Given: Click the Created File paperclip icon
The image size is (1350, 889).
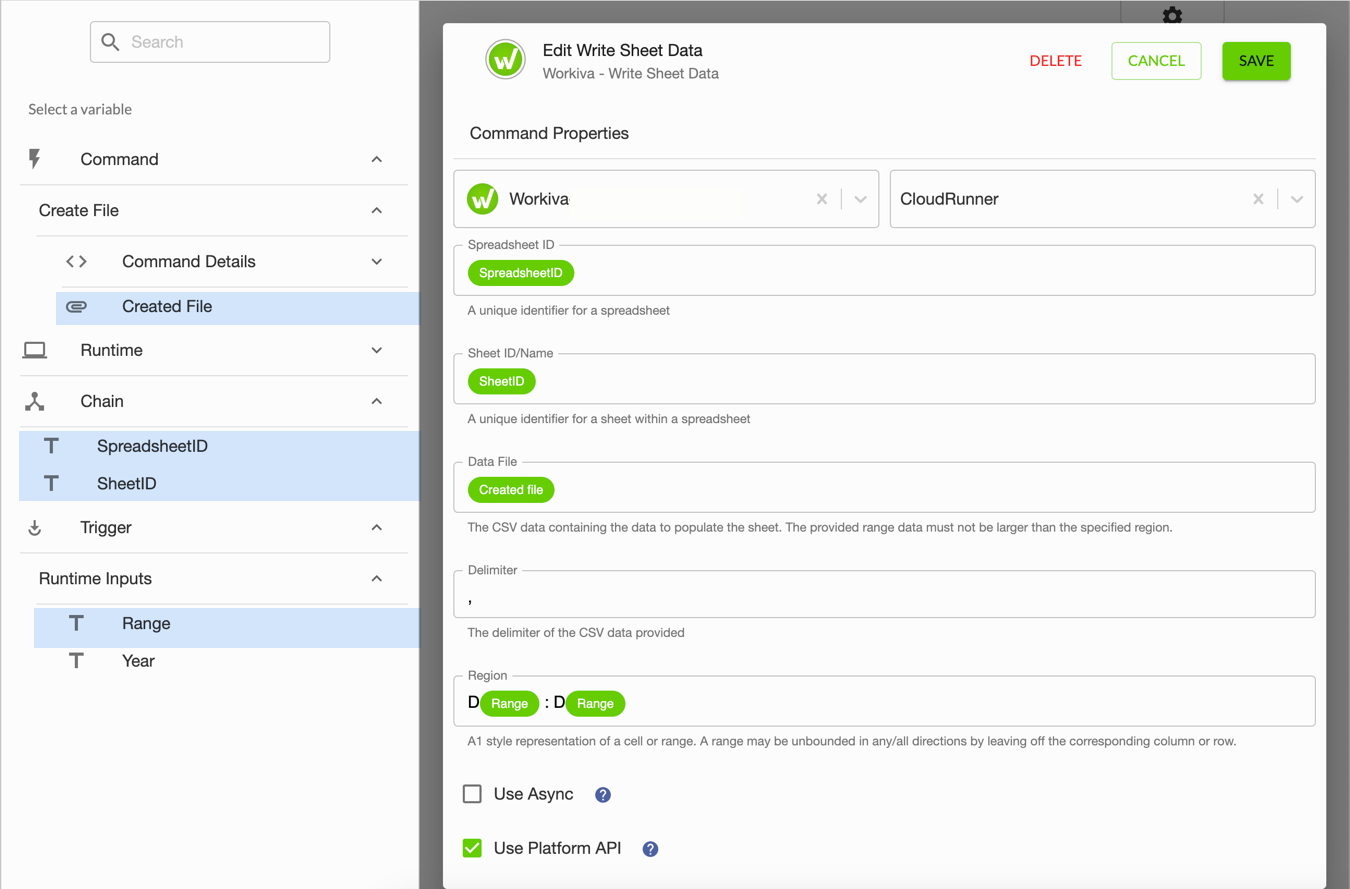Looking at the screenshot, I should [76, 307].
